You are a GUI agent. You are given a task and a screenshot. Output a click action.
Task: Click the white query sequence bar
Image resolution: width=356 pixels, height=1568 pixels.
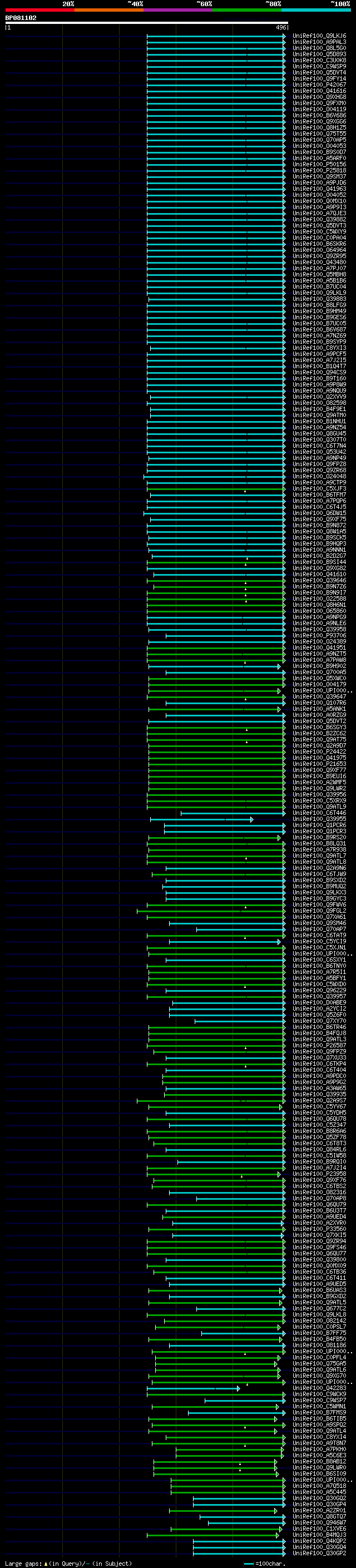[x=147, y=23]
